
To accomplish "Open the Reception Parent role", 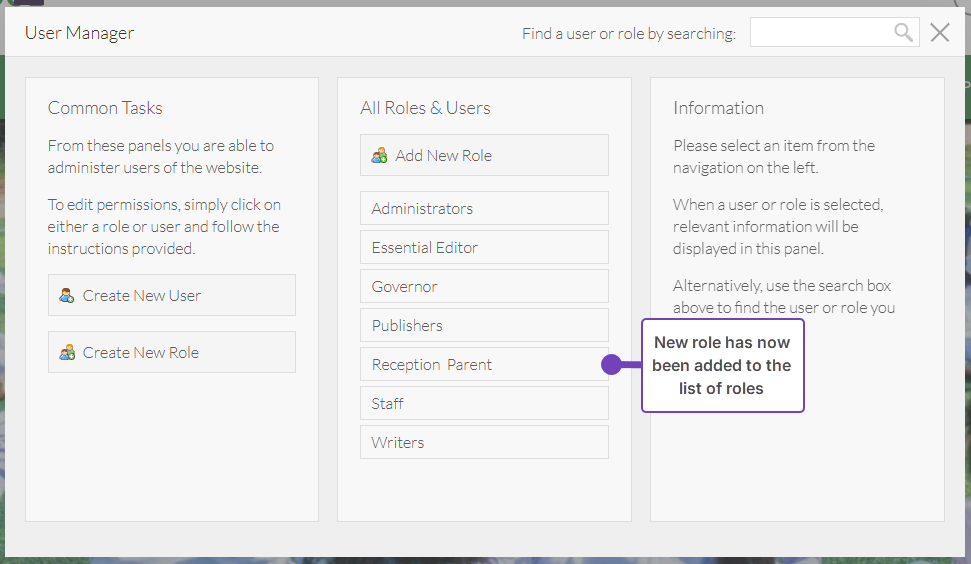I will (484, 364).
